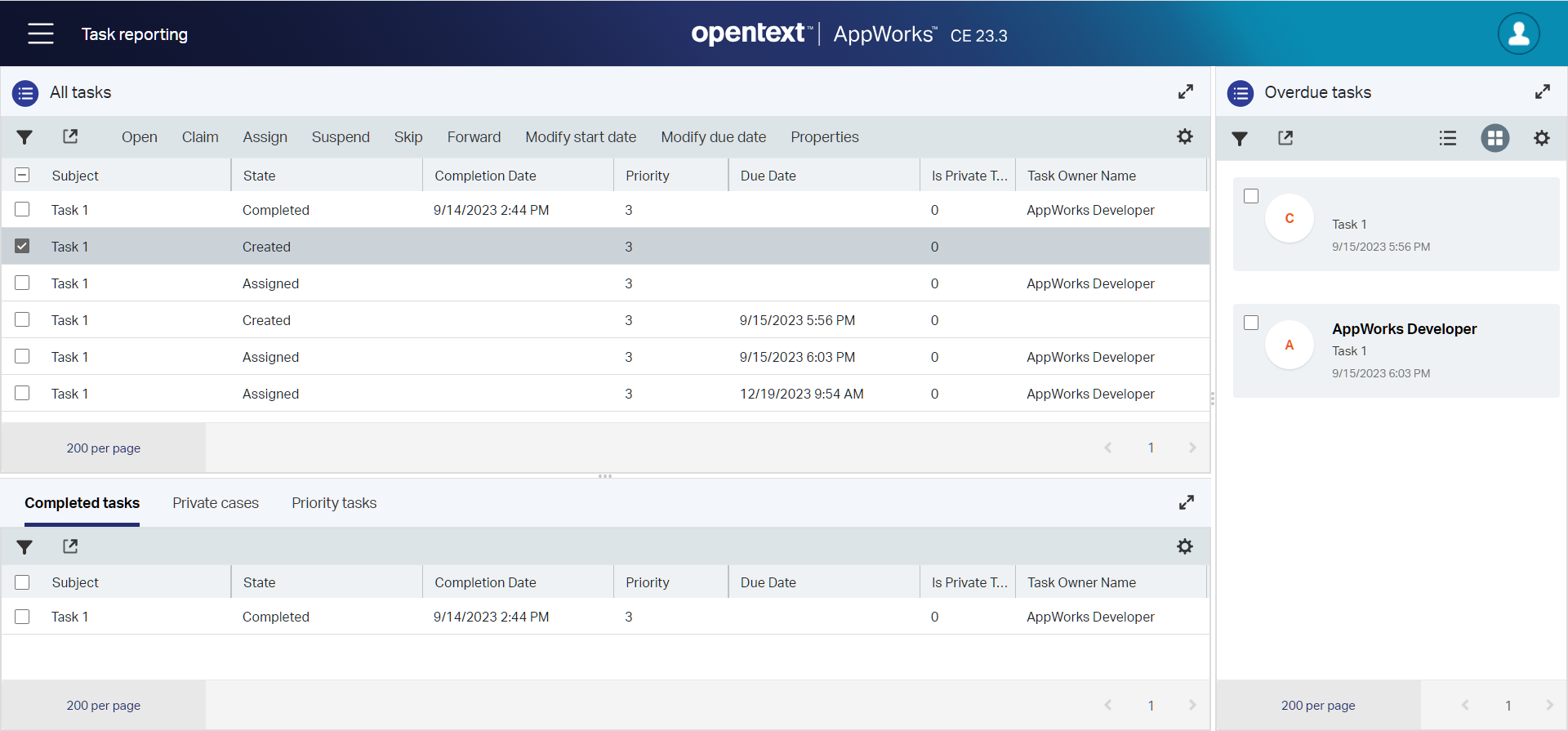
Task: Switch to the Priority tasks tab
Action: click(x=334, y=503)
